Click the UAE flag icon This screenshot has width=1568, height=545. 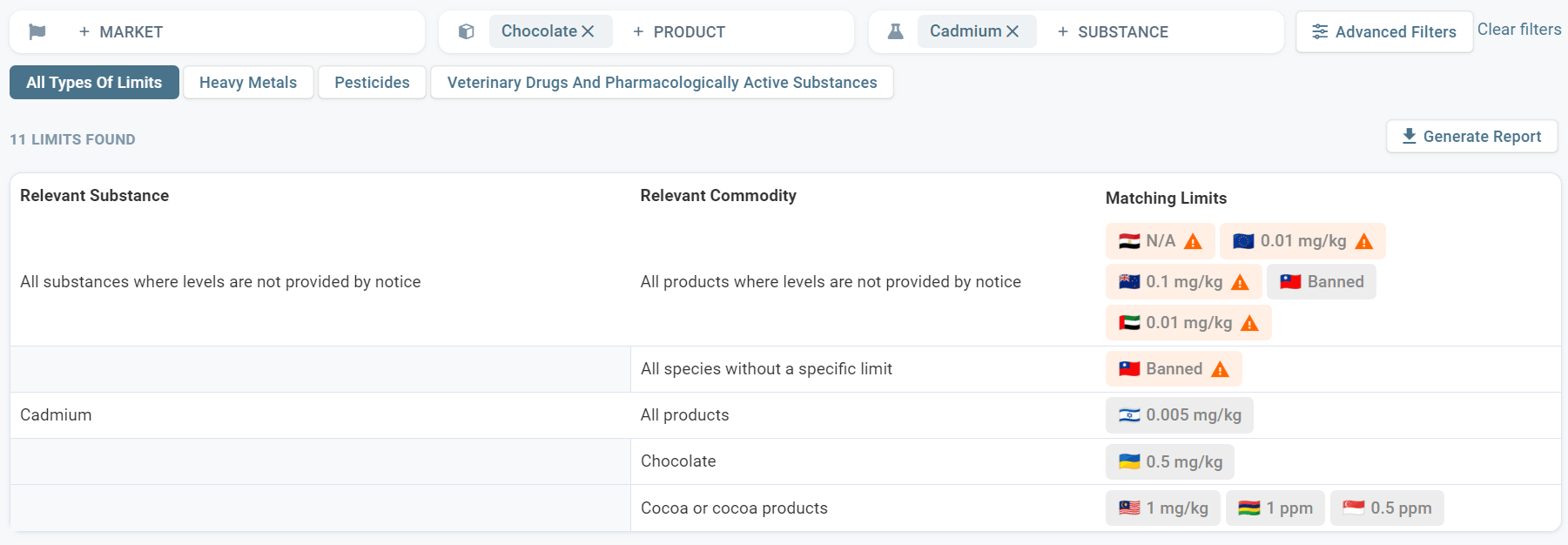click(1129, 323)
